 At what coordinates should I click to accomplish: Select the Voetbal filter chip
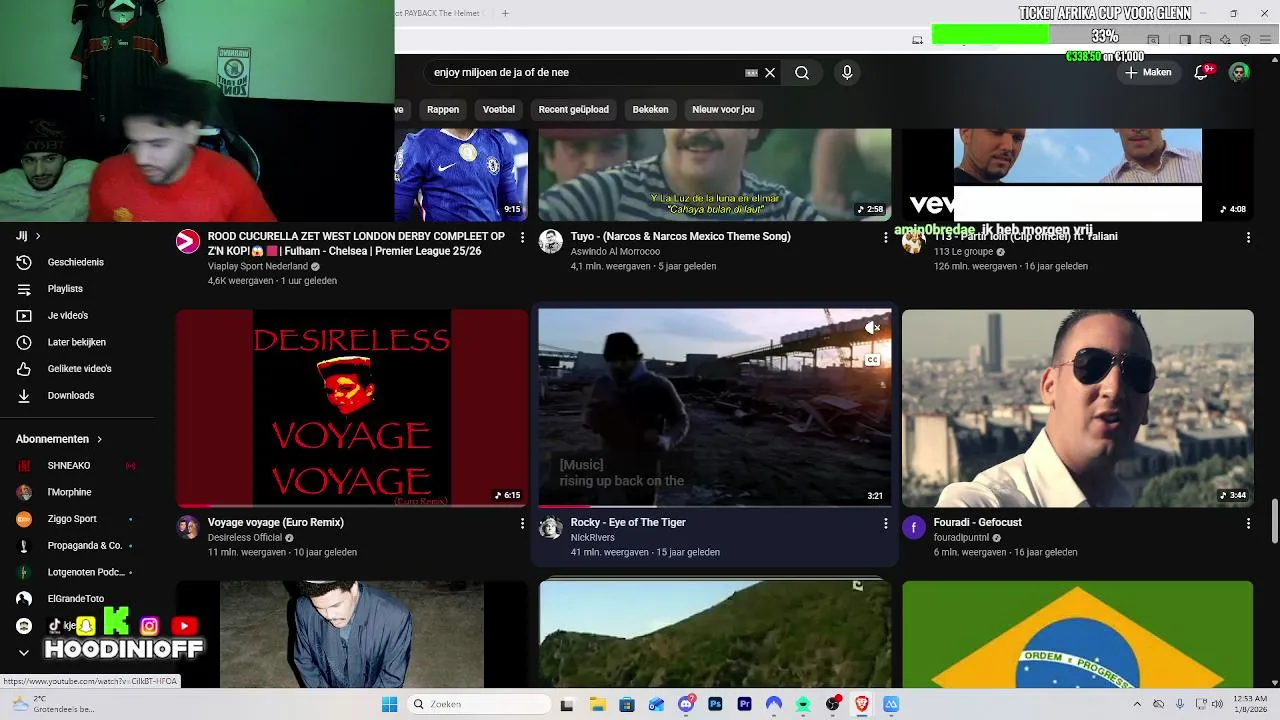point(499,109)
